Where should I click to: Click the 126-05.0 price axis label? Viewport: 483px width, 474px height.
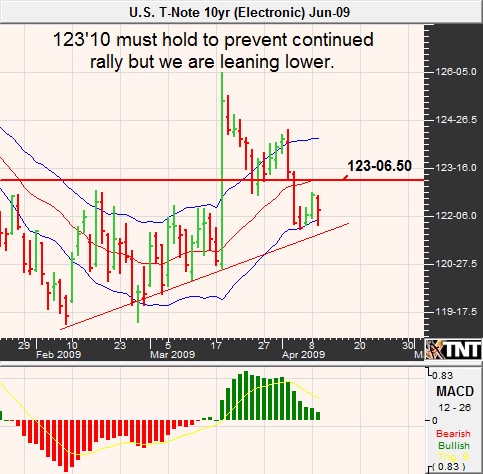point(456,72)
